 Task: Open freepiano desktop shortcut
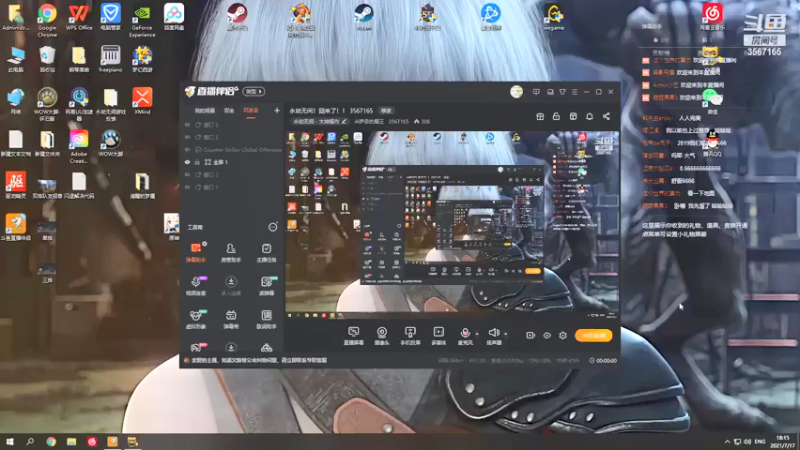[110, 59]
